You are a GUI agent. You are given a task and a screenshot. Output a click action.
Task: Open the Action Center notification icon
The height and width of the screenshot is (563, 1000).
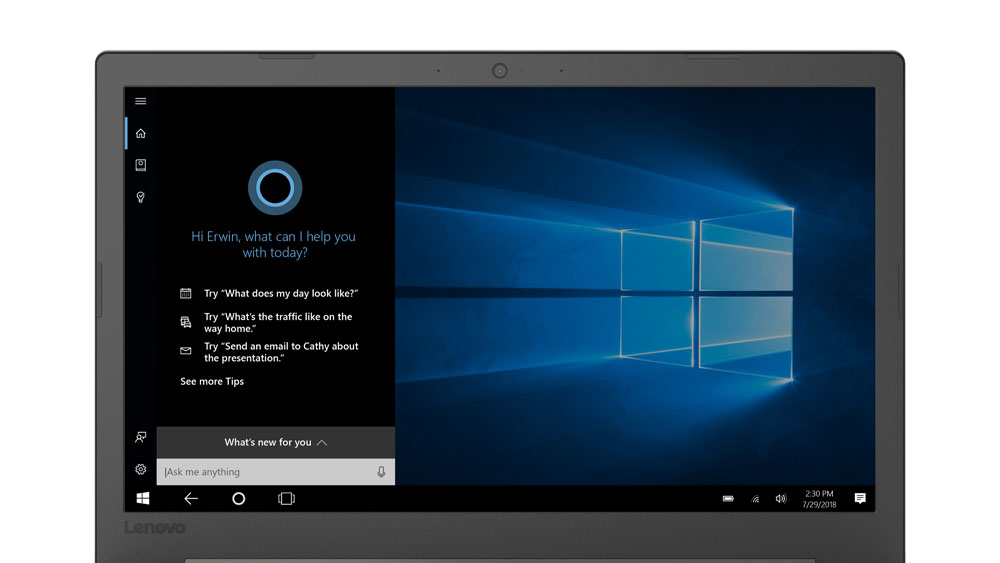click(860, 499)
